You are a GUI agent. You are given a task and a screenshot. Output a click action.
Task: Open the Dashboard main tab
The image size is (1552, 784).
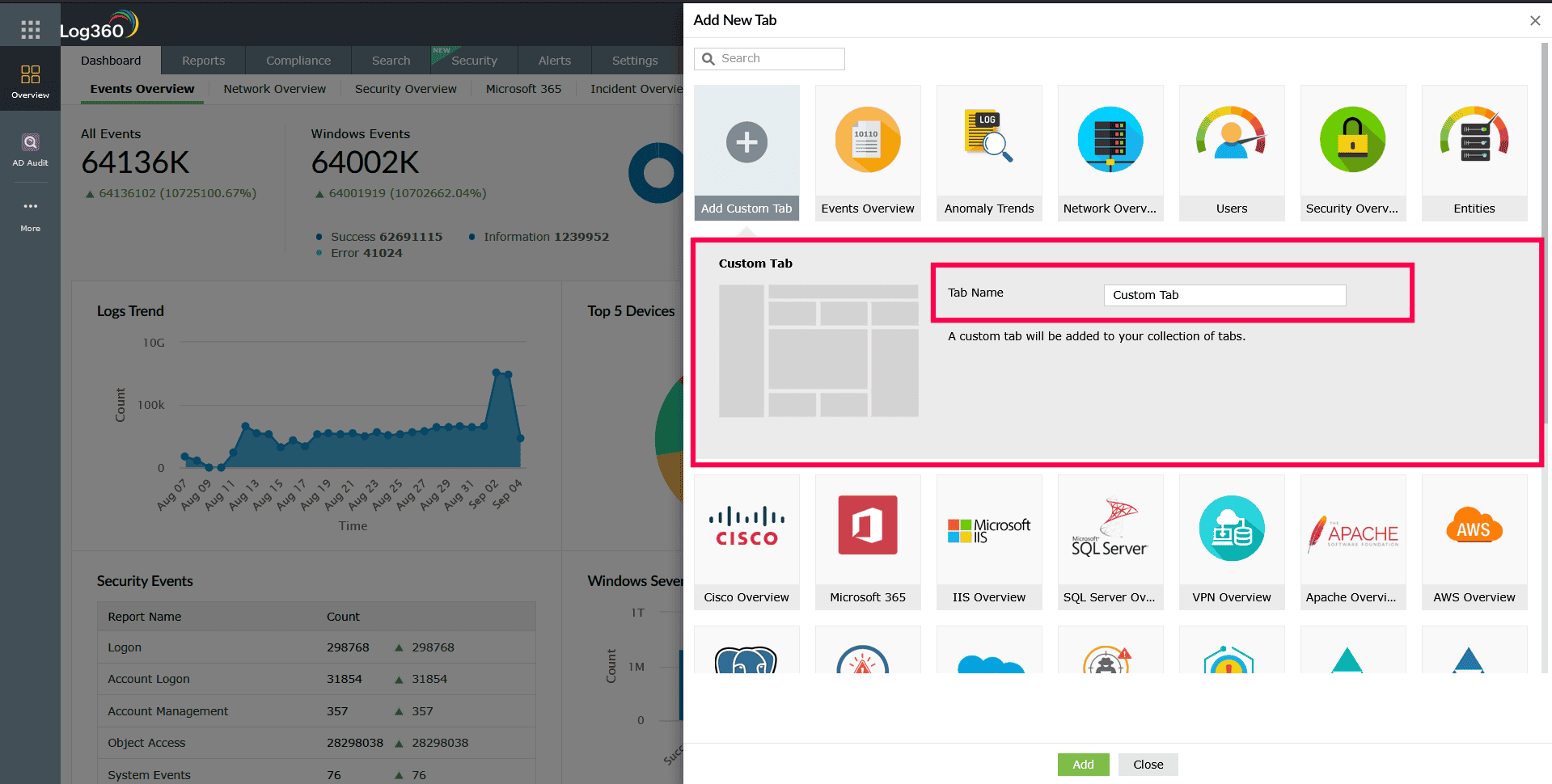point(111,61)
